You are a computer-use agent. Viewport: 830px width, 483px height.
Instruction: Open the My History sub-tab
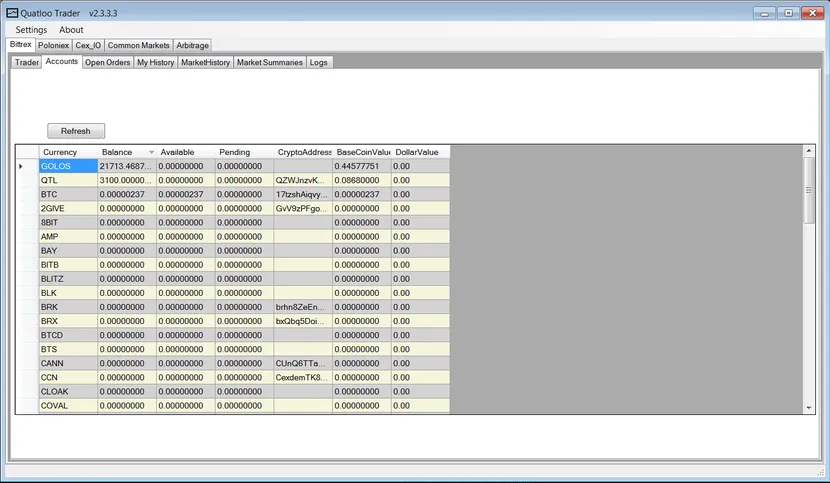coord(156,62)
